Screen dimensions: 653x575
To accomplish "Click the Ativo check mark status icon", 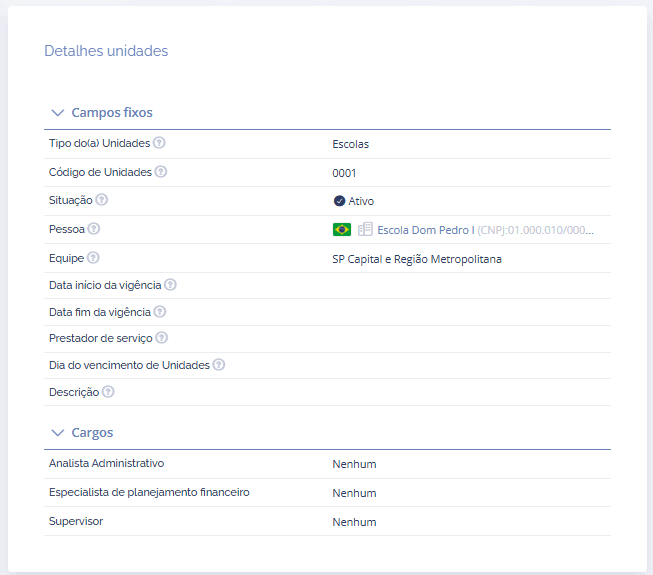I will click(x=339, y=201).
